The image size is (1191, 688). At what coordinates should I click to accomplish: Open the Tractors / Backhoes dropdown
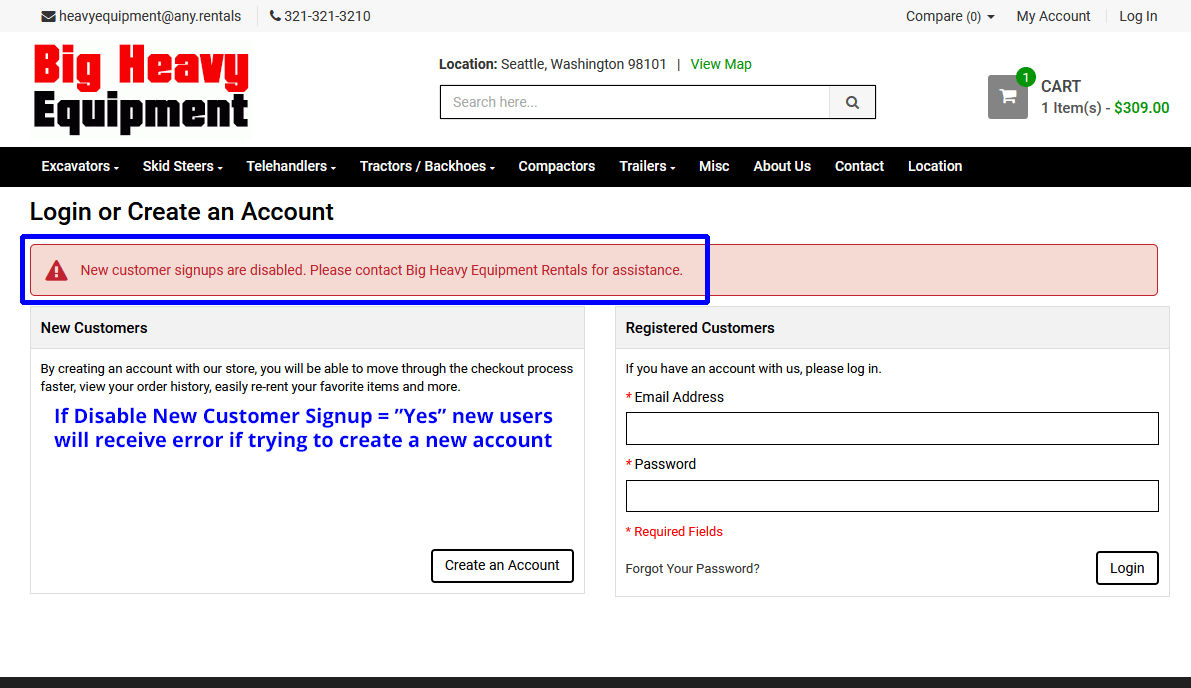click(x=427, y=166)
